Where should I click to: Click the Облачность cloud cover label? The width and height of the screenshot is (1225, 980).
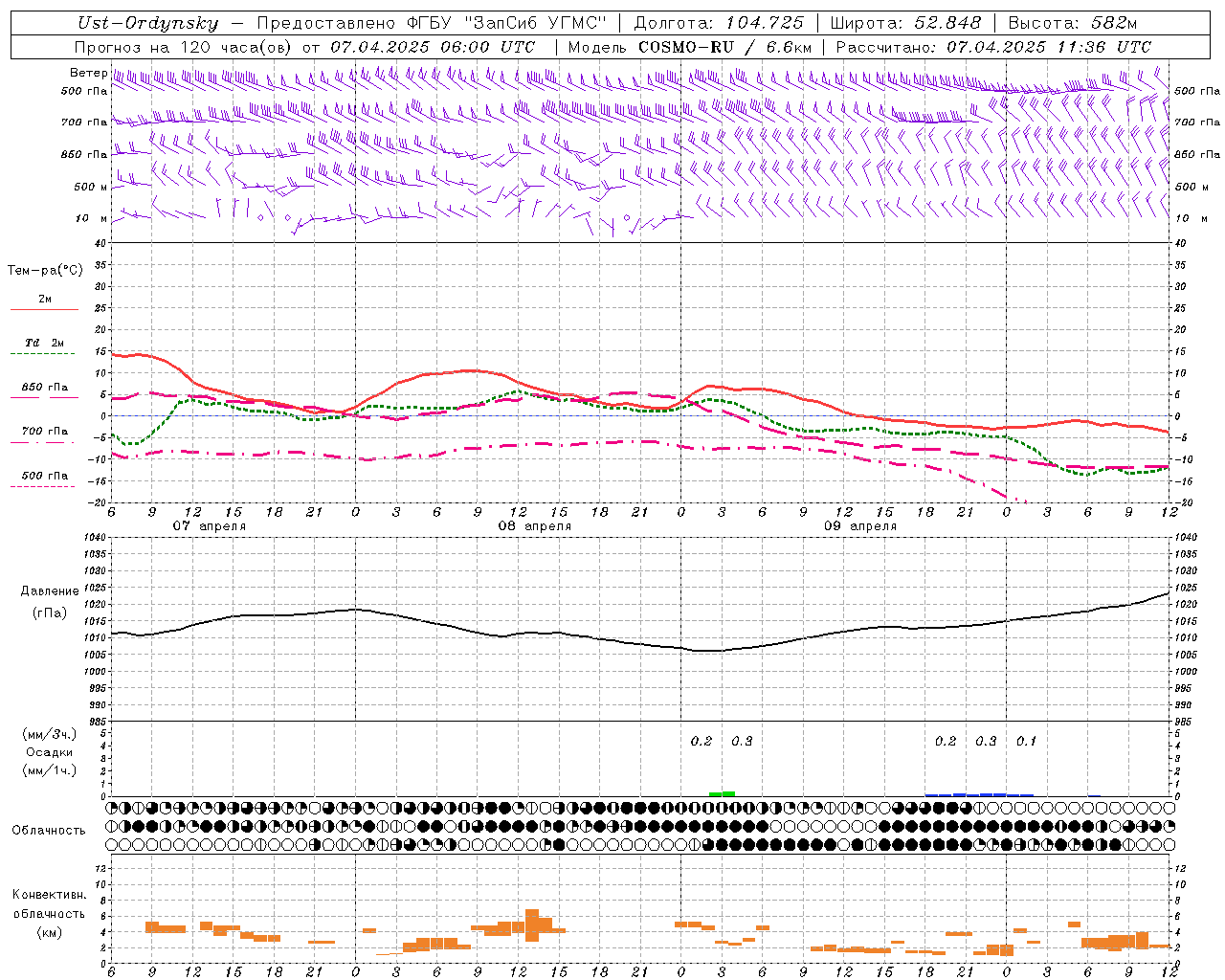49,831
